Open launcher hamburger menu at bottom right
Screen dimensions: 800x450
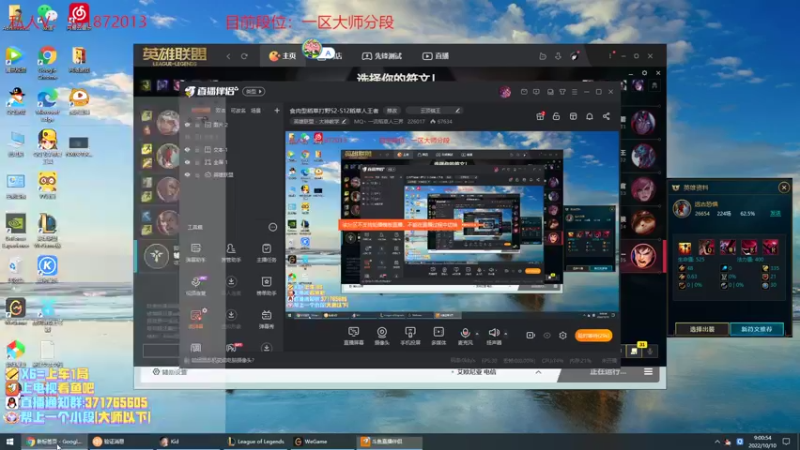pos(648,372)
